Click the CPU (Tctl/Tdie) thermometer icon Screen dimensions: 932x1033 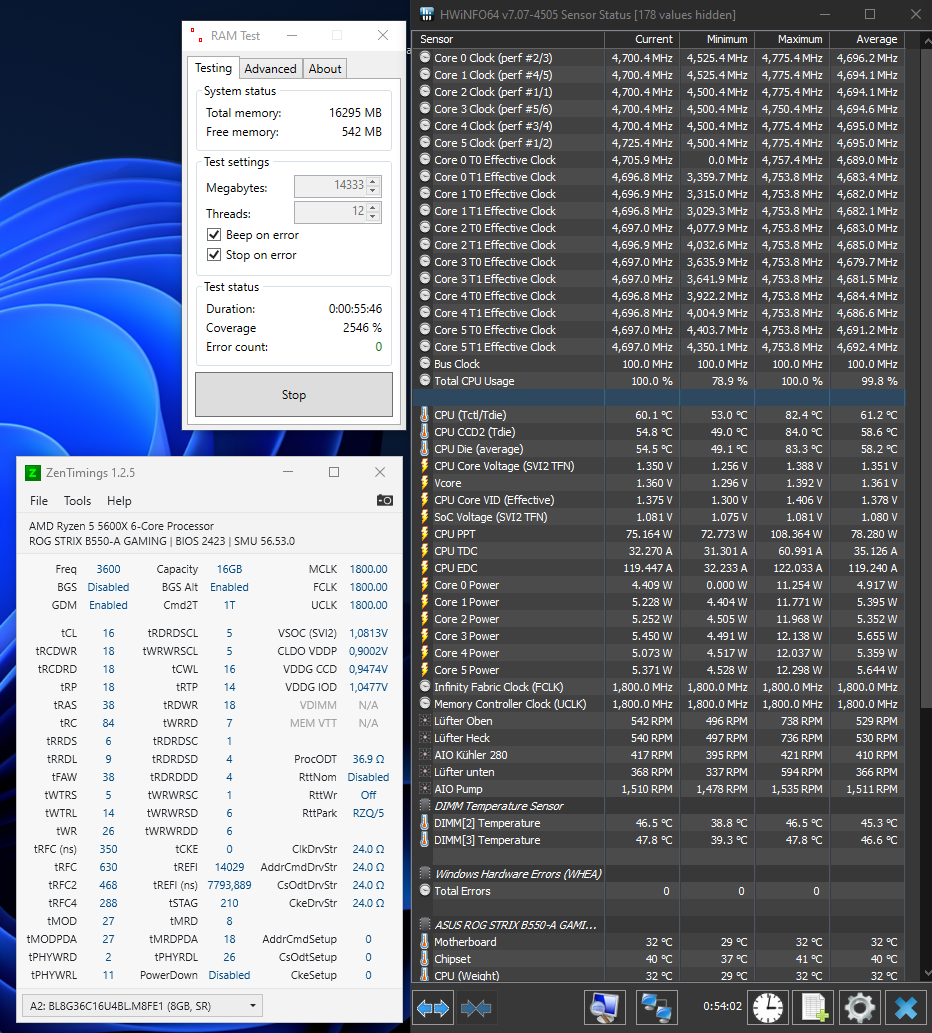425,415
